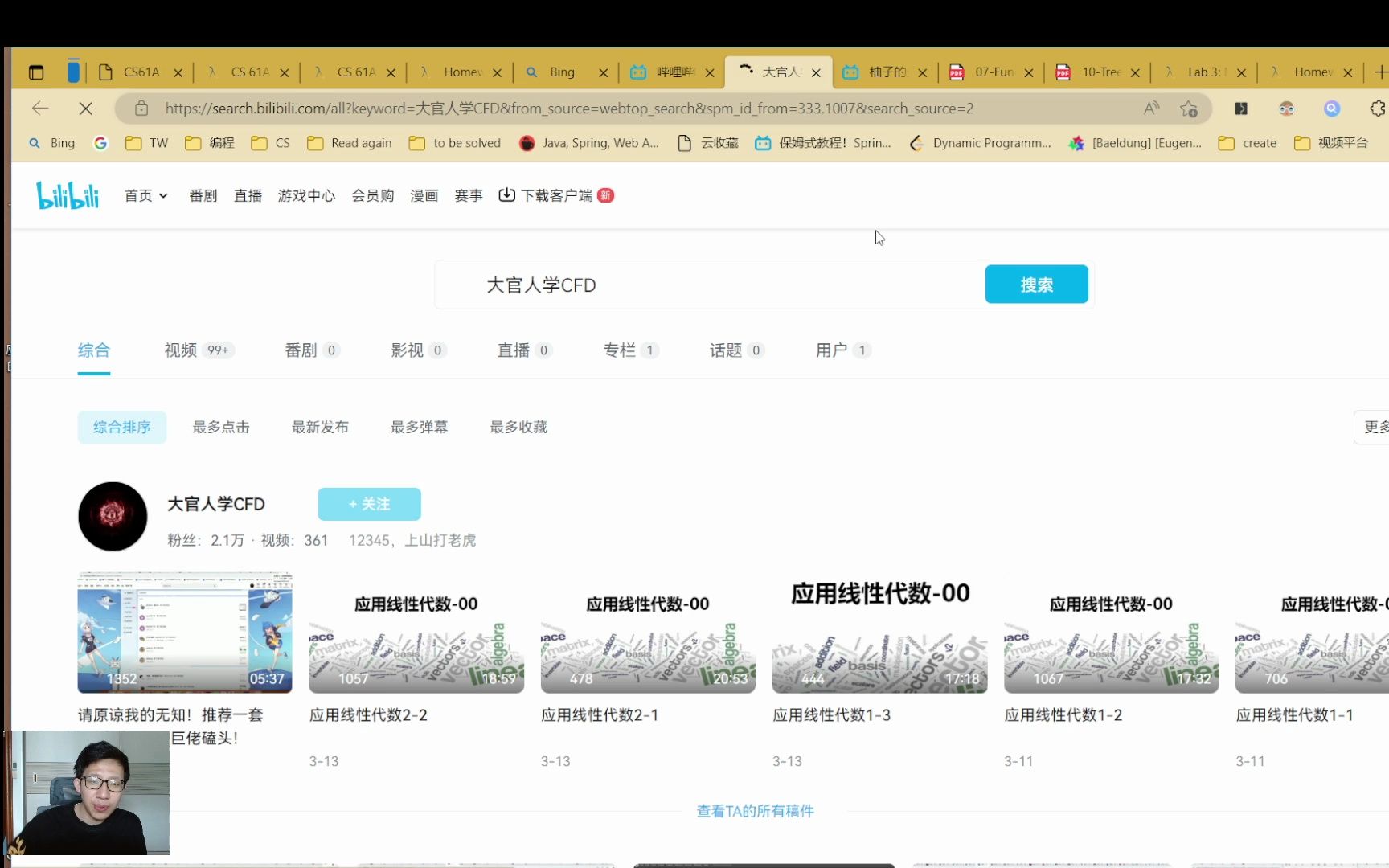Stop loading page with X icon
This screenshot has height=868, width=1389.
(86, 108)
